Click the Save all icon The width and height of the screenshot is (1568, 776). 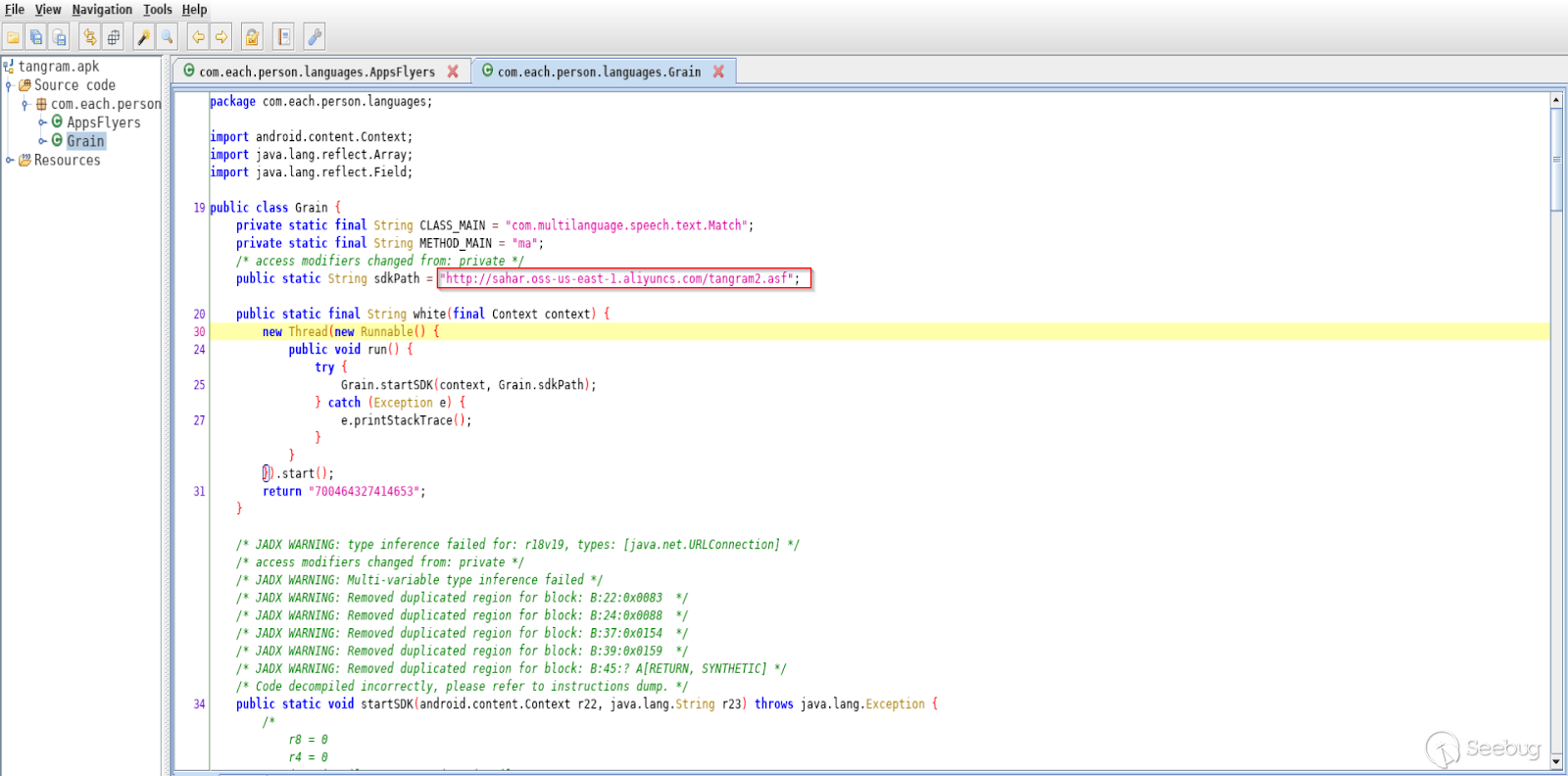(x=36, y=37)
